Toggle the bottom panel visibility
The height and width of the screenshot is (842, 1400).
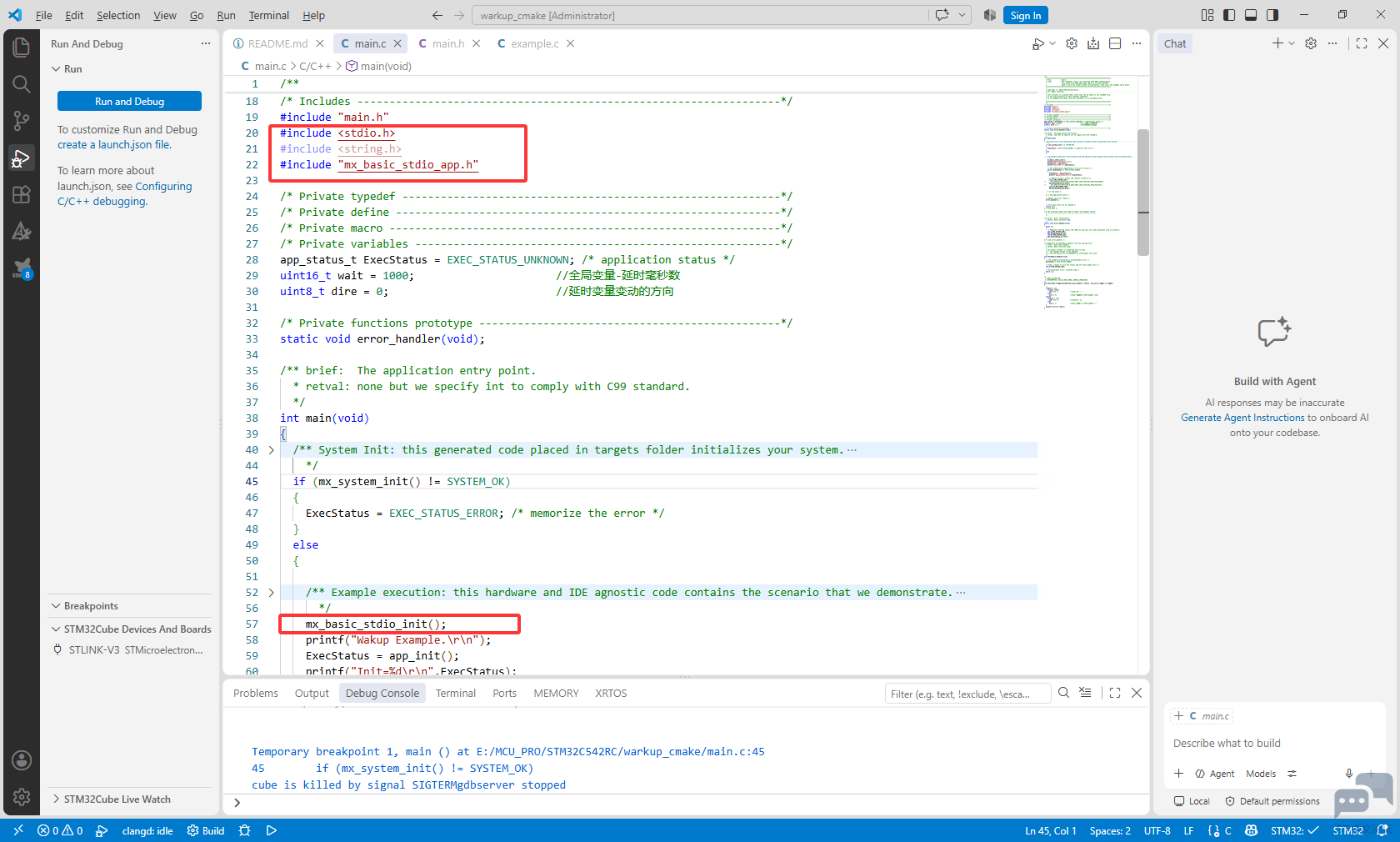coord(1251,15)
